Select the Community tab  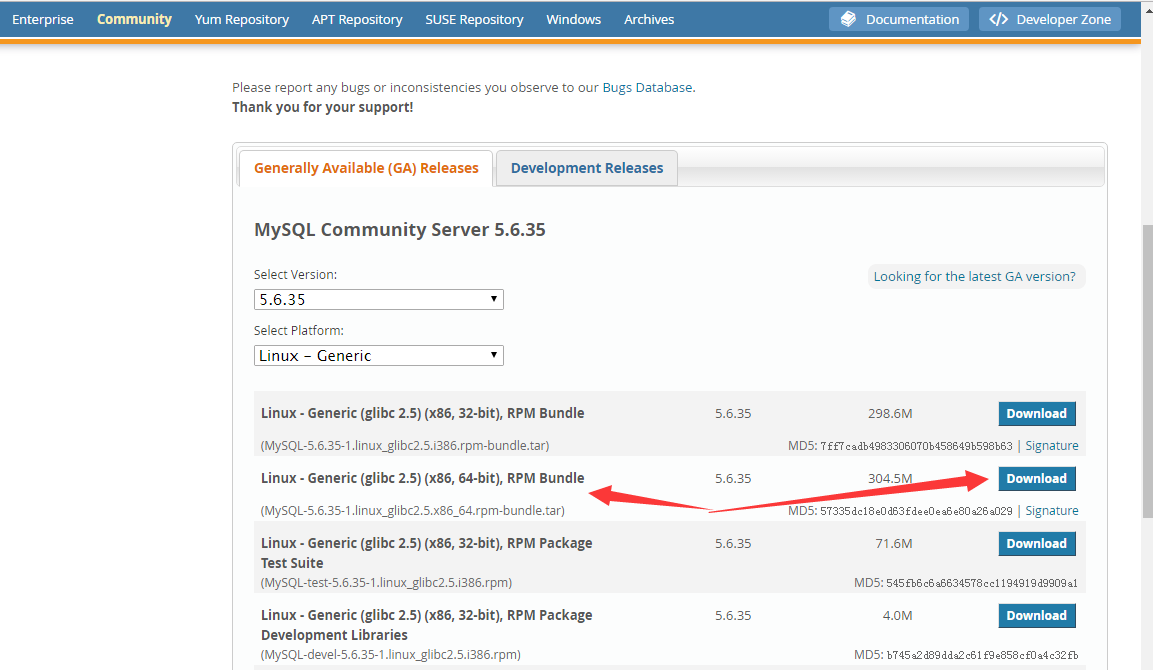134,19
